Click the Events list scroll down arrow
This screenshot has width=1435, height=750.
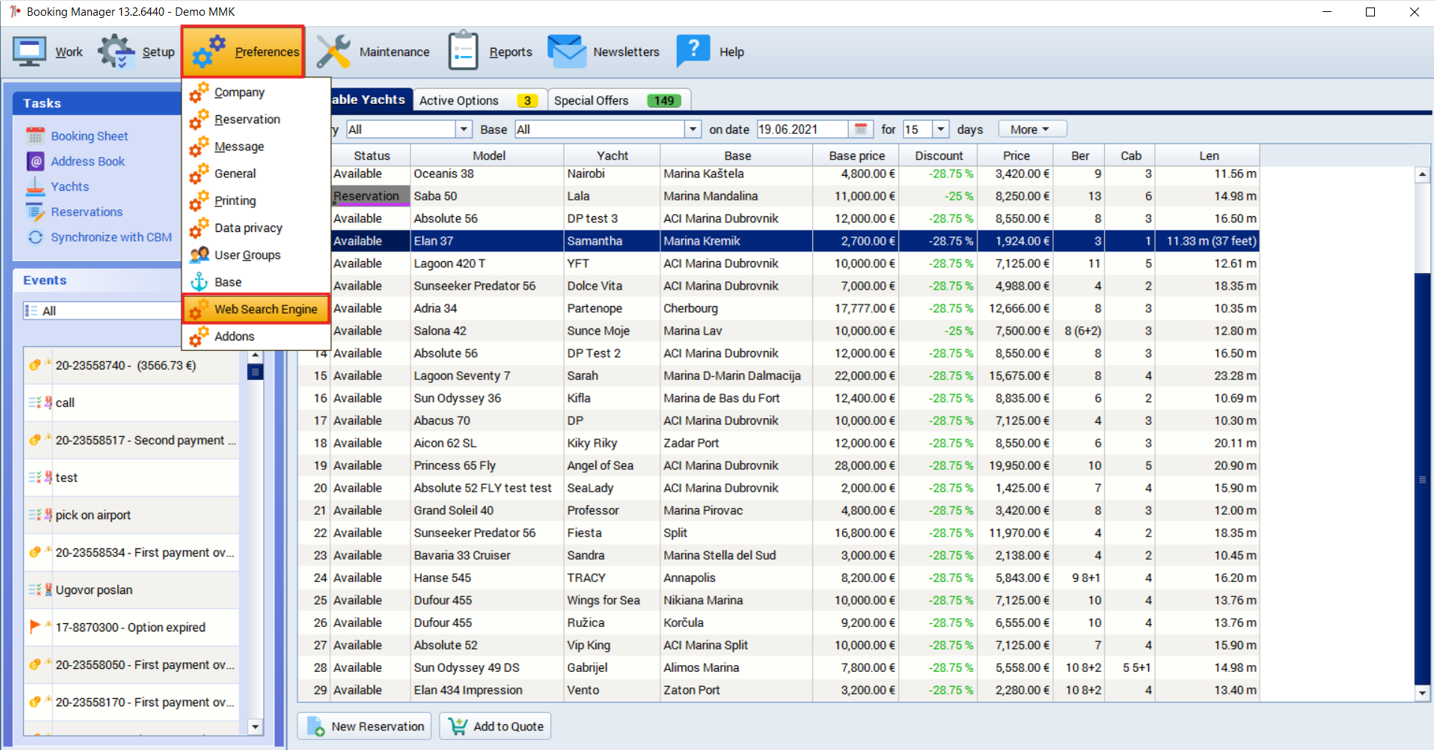[x=255, y=727]
